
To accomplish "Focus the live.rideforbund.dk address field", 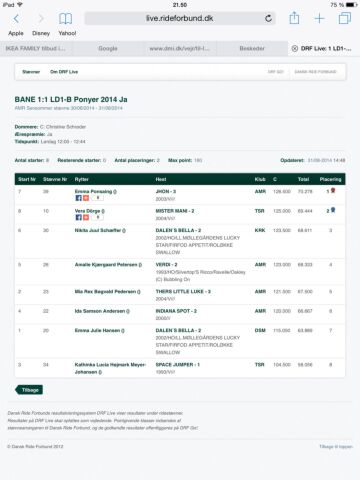I will (180, 18).
